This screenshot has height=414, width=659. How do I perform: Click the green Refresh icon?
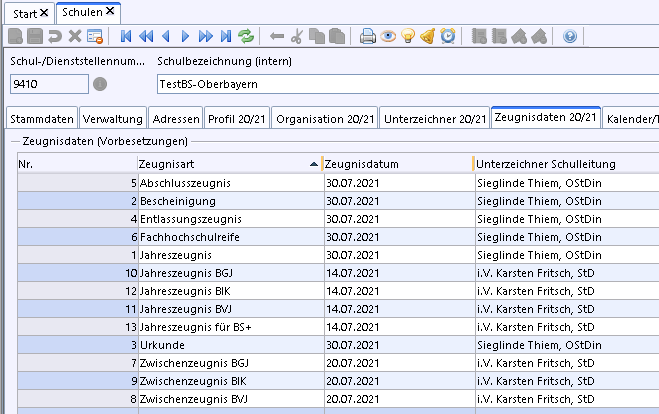(x=246, y=36)
